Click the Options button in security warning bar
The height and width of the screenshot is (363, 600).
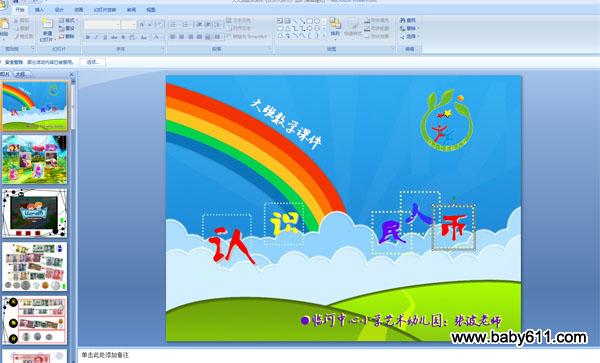(93, 62)
